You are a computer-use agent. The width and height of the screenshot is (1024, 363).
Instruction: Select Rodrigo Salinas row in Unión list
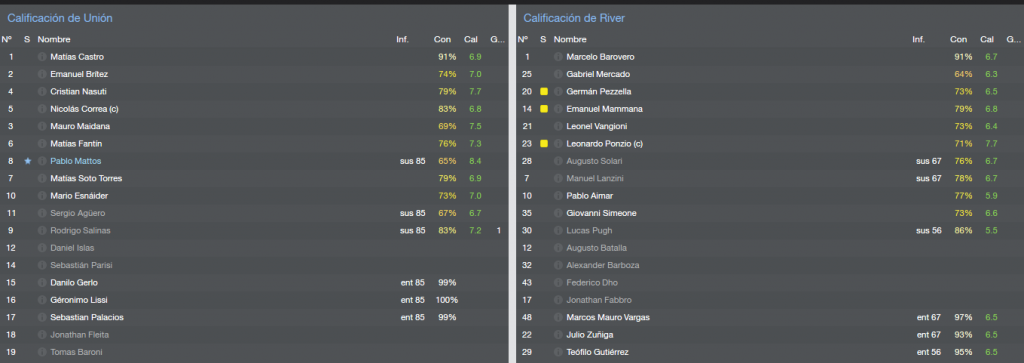(253, 230)
